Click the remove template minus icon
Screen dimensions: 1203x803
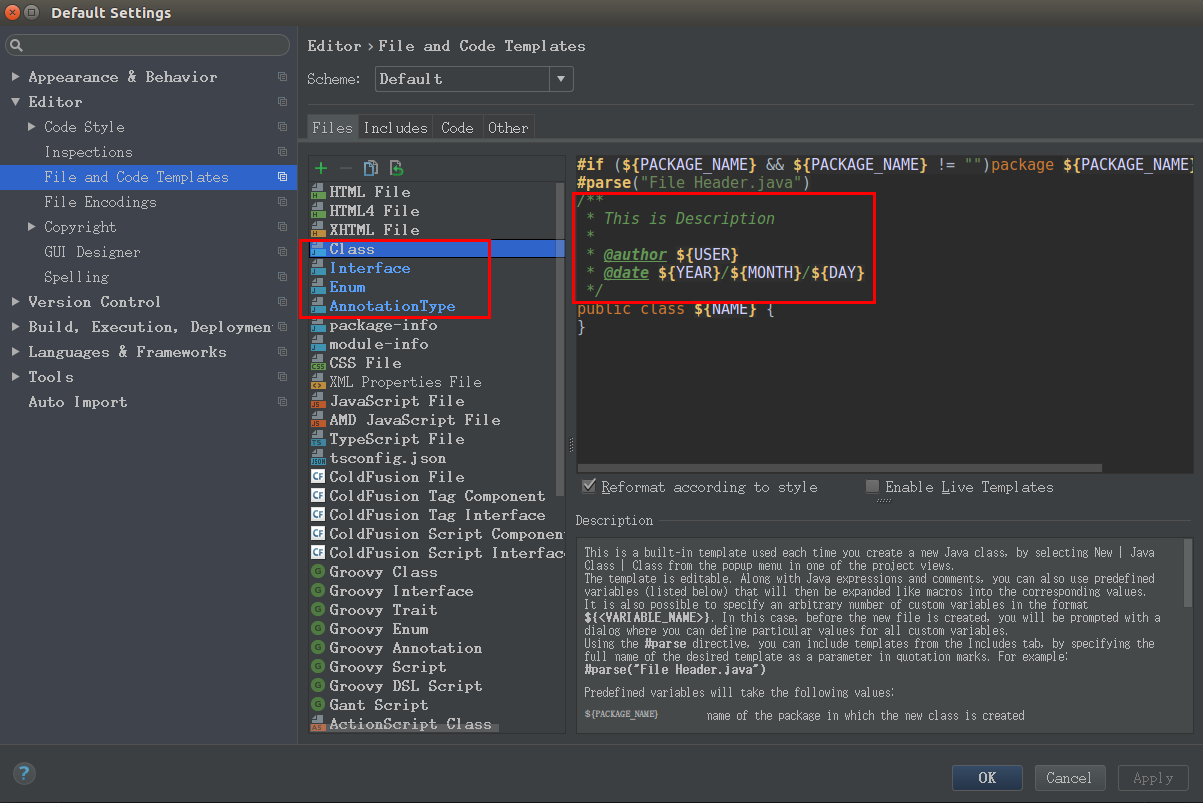(x=345, y=168)
